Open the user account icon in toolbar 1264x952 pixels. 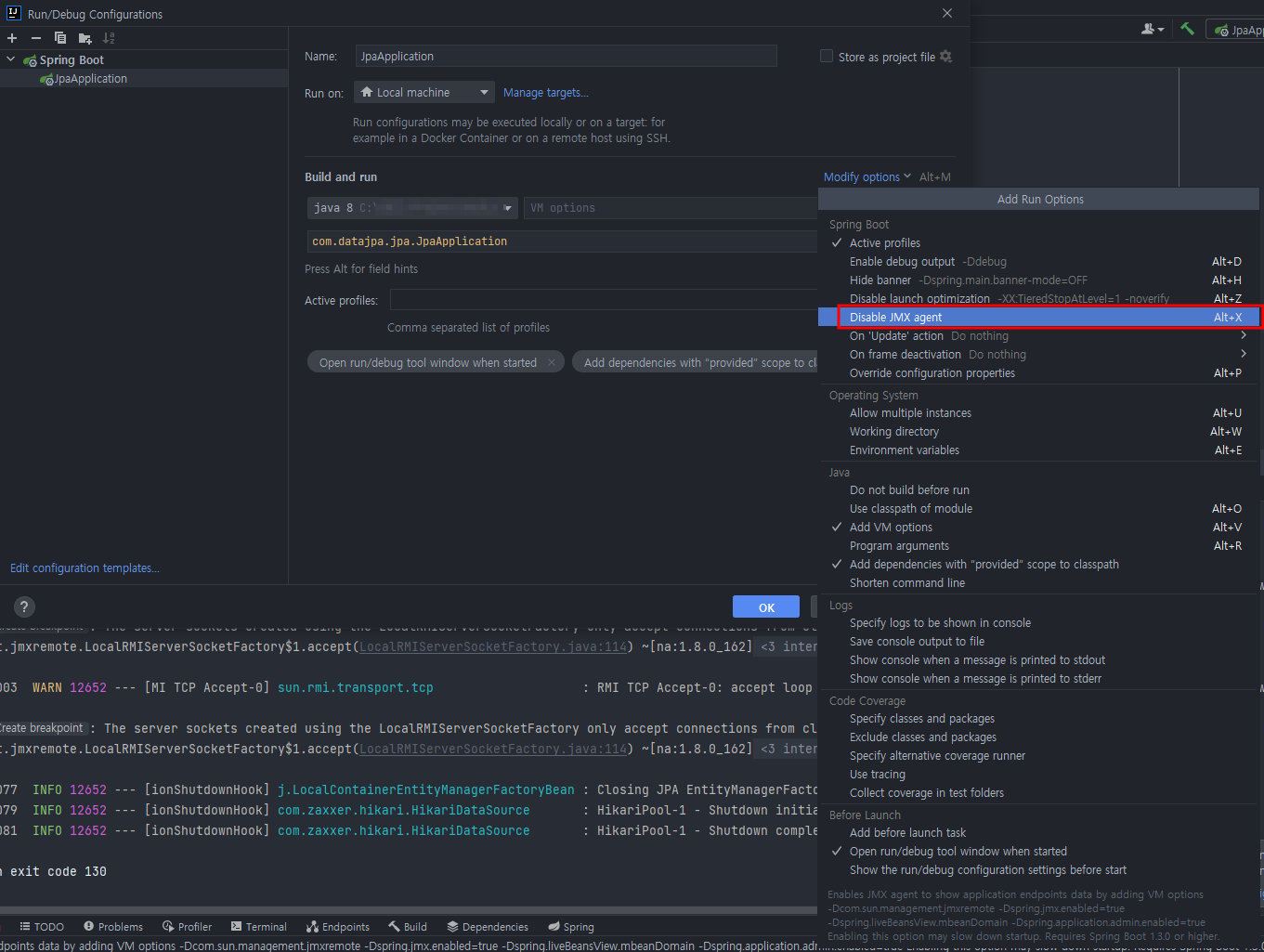tap(1152, 30)
